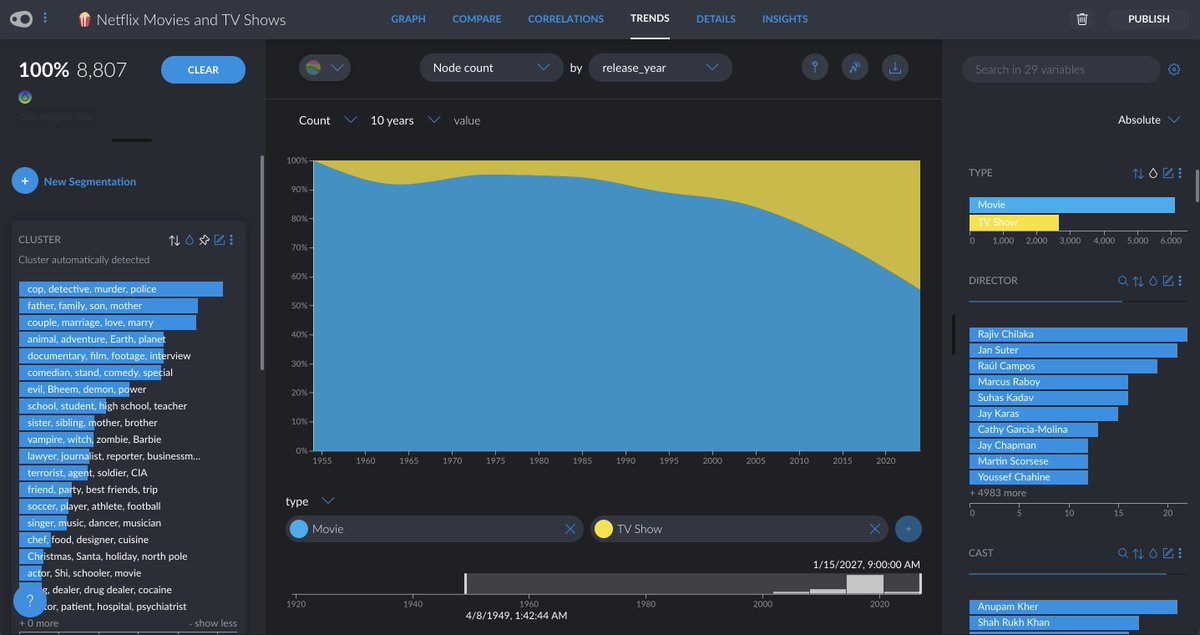Open the project options kebab menu
Viewport: 1200px width, 635px height.
45,18
